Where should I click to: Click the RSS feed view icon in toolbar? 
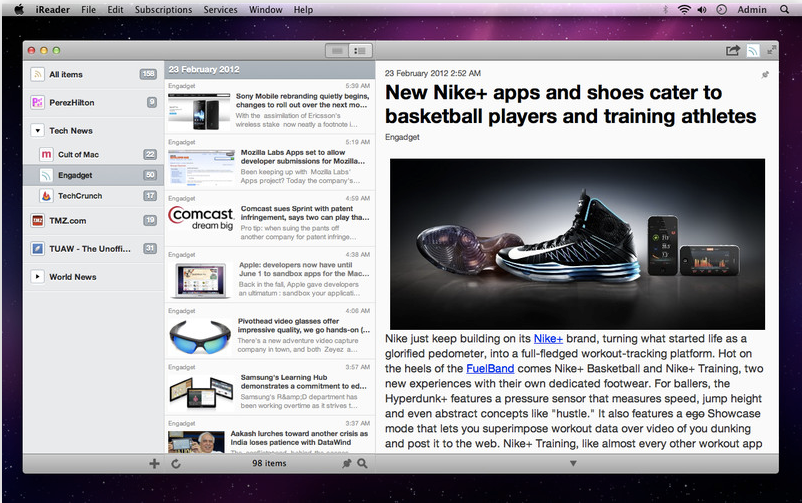752,50
